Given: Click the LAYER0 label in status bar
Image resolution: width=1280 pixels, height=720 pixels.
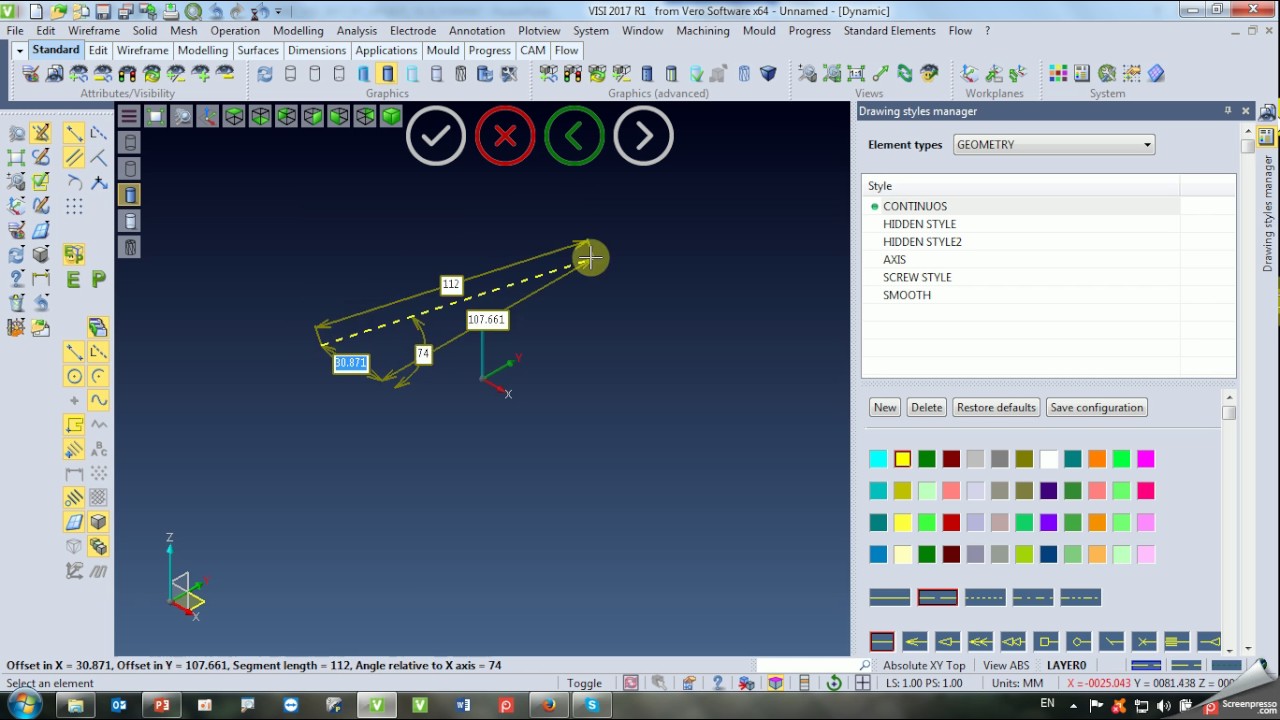Looking at the screenshot, I should pyautogui.click(x=1066, y=666).
